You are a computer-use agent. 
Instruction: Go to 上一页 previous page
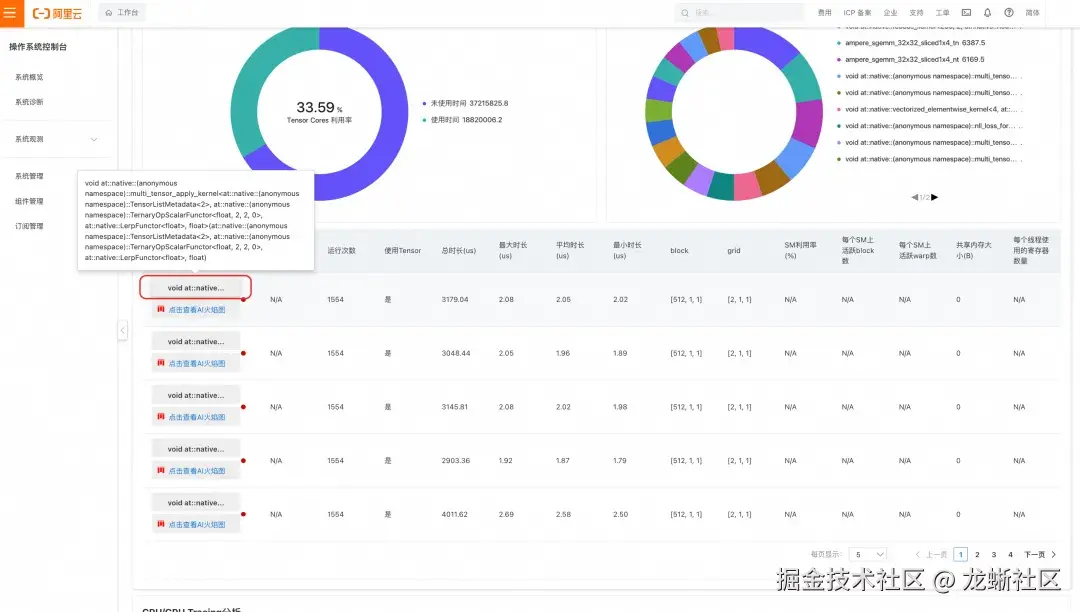931,554
